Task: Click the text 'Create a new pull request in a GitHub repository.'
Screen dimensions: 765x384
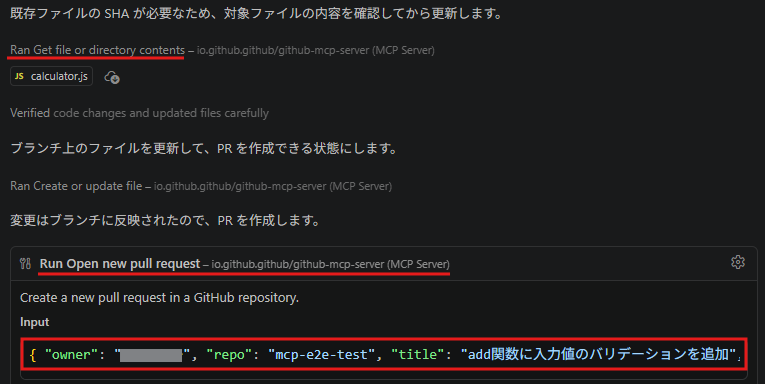Action: pyautogui.click(x=160, y=298)
